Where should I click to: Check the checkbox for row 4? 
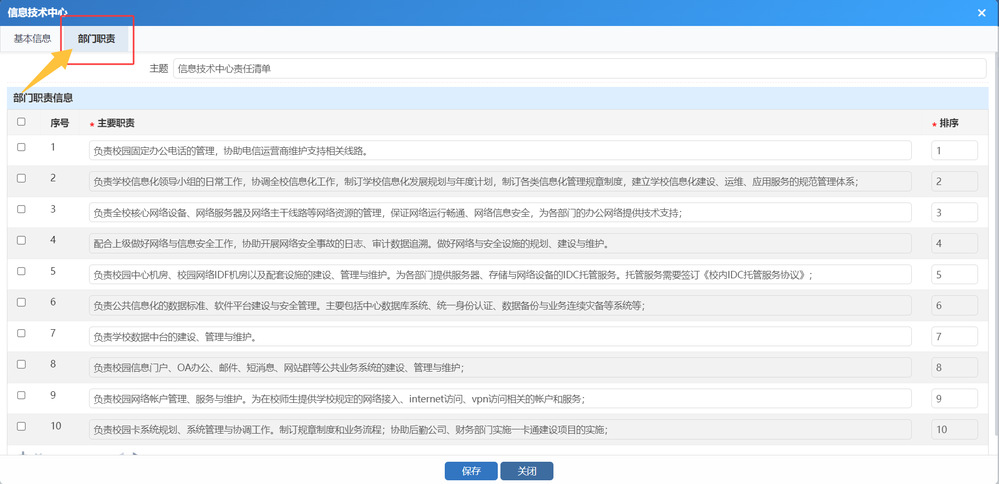(x=22, y=240)
